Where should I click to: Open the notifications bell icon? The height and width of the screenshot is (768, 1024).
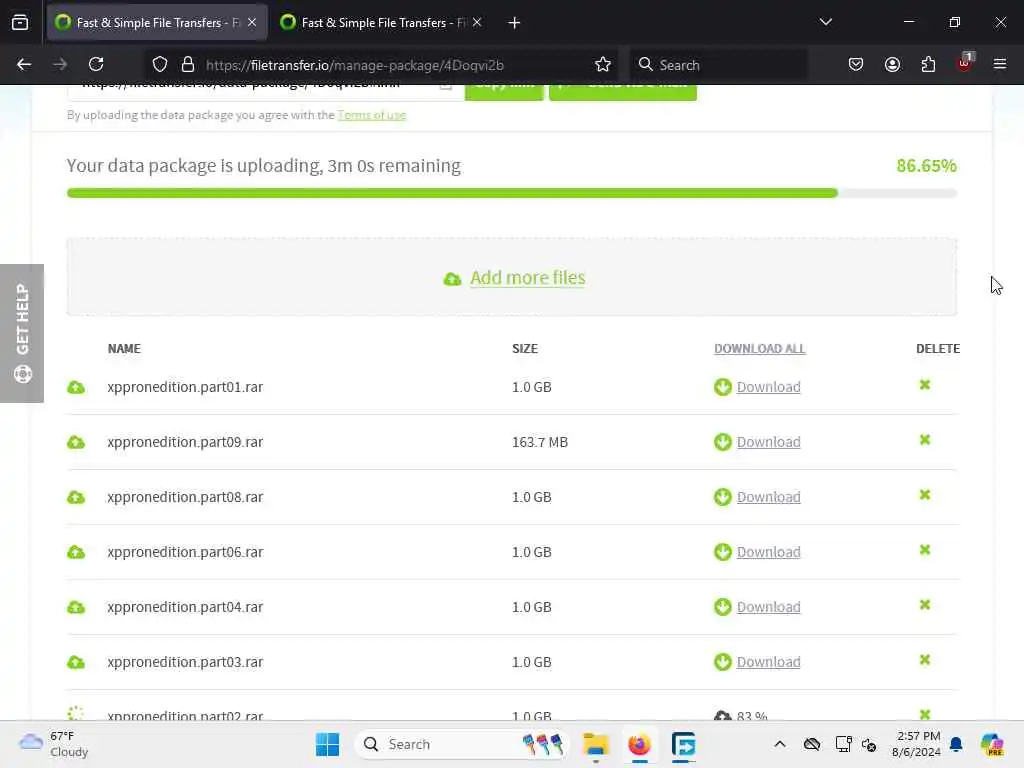[956, 744]
